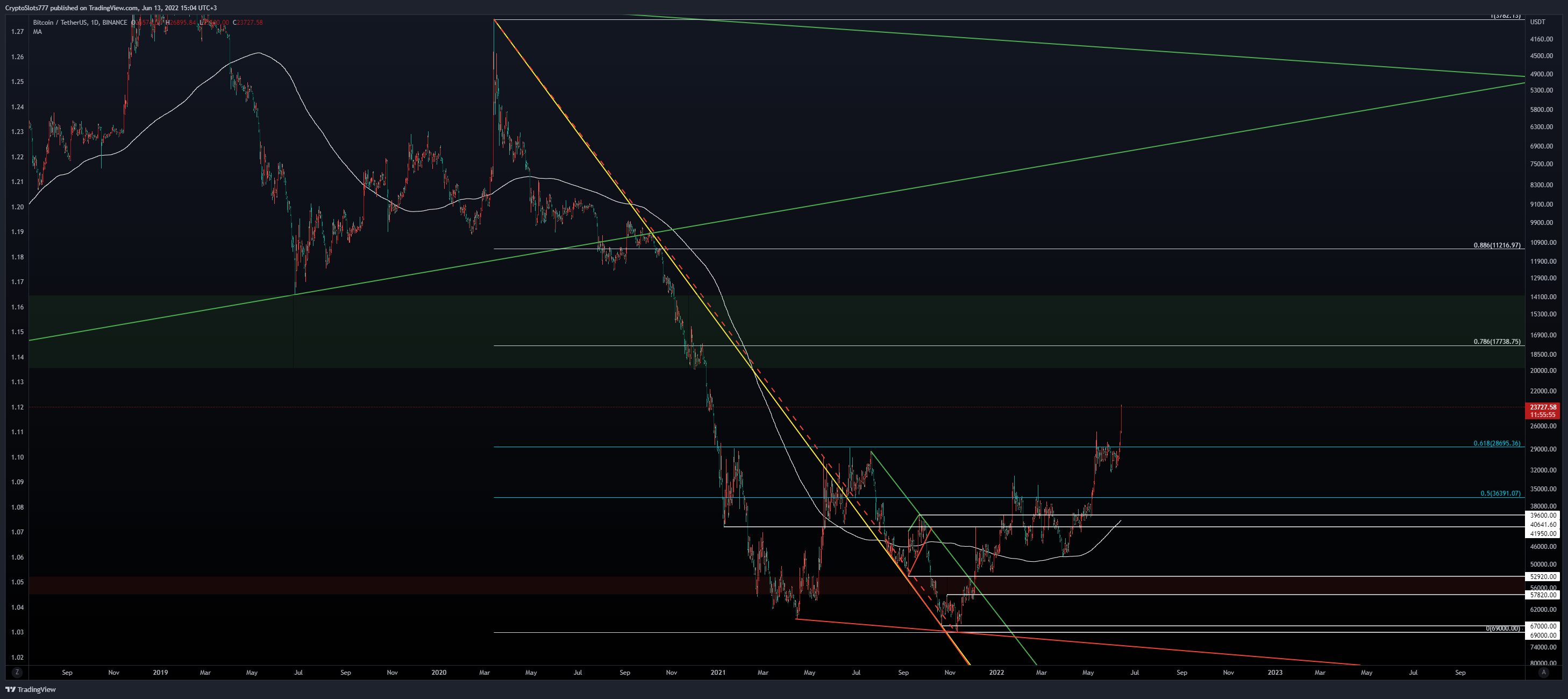The height and width of the screenshot is (699, 1568).
Task: Click the 1.20 value on left scale
Action: (x=18, y=207)
